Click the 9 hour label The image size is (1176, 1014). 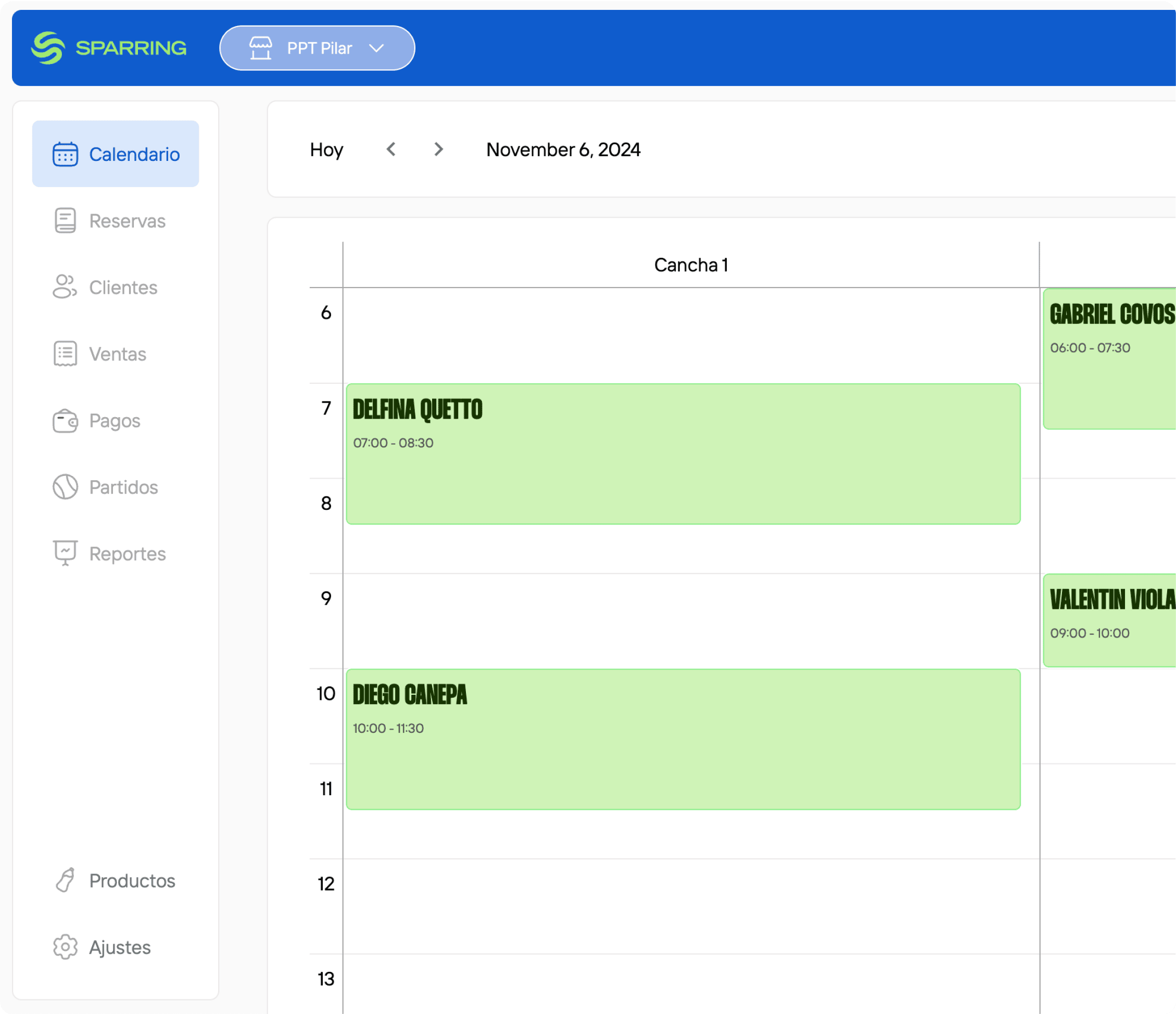point(326,598)
